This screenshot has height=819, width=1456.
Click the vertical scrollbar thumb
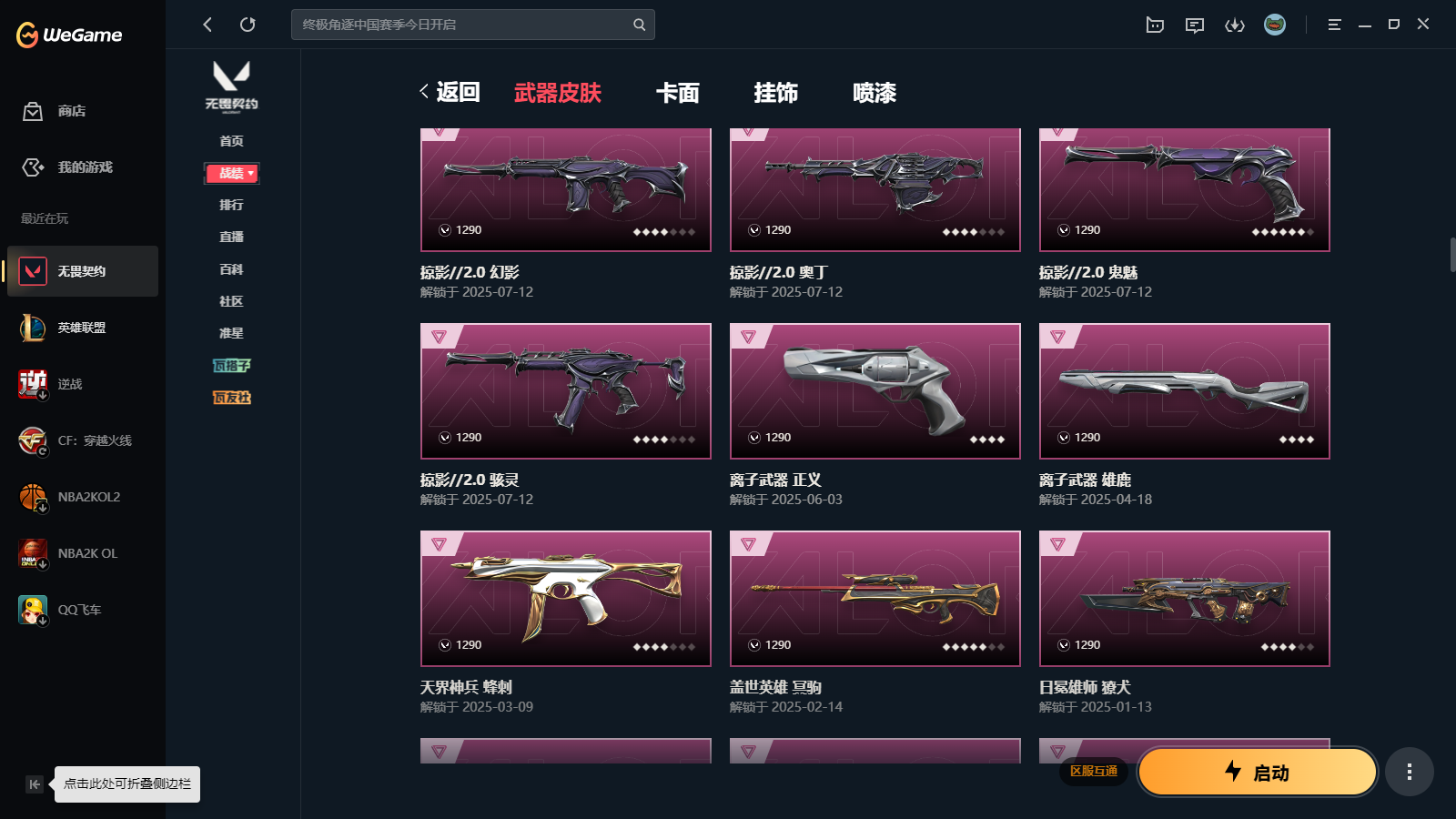[x=1452, y=255]
